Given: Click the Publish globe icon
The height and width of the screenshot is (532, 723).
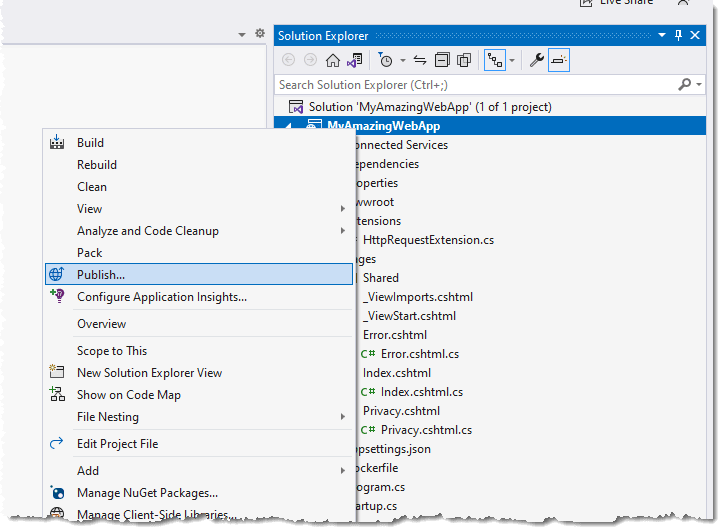Looking at the screenshot, I should (57, 274).
